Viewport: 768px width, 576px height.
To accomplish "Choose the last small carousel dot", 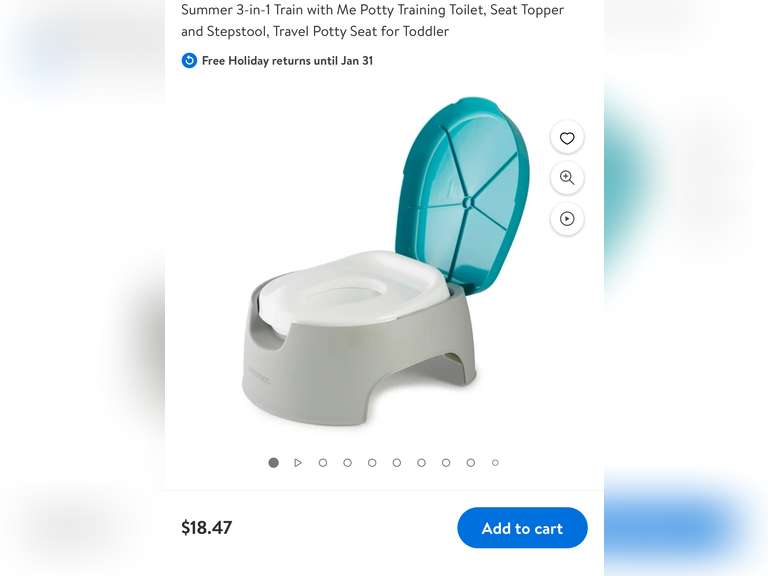I will click(495, 462).
